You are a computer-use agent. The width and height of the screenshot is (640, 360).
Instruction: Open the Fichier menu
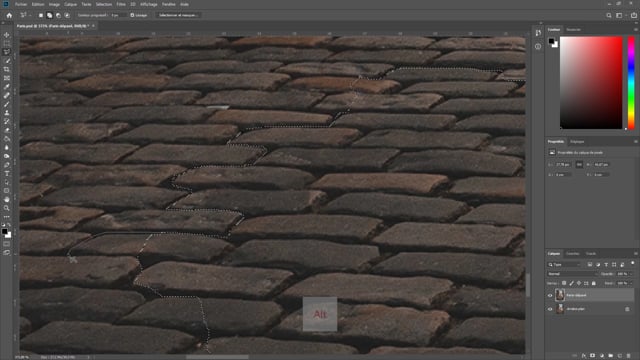click(x=21, y=4)
